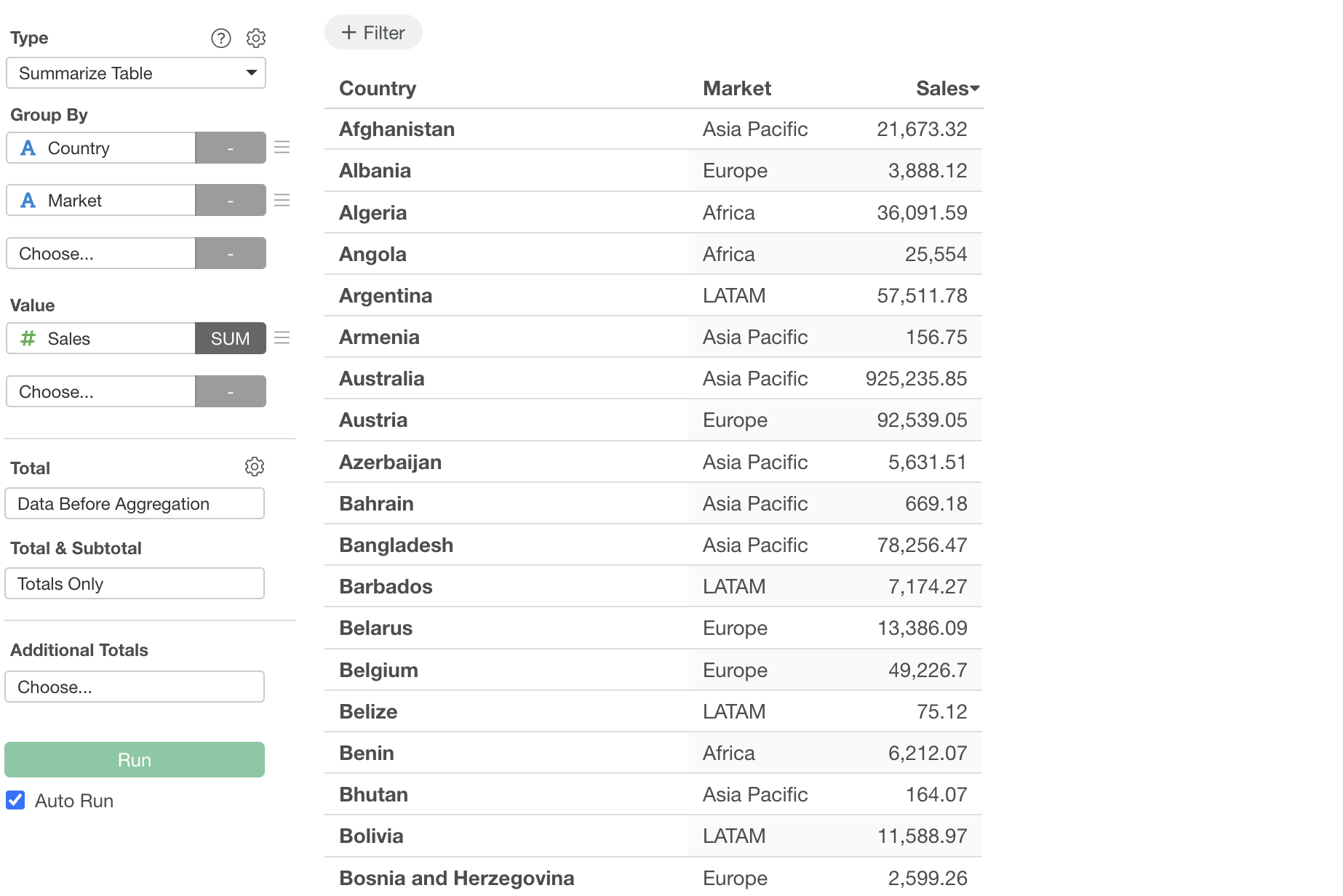This screenshot has height=896, width=1343.
Task: Click the SUM aggregation button for Sales
Action: pyautogui.click(x=230, y=339)
